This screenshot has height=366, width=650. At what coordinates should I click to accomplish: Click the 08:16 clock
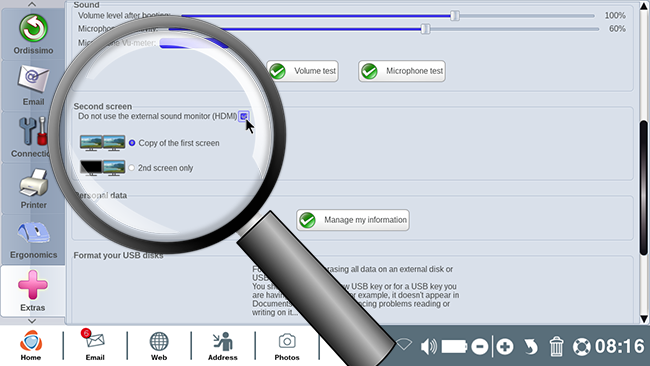[619, 346]
